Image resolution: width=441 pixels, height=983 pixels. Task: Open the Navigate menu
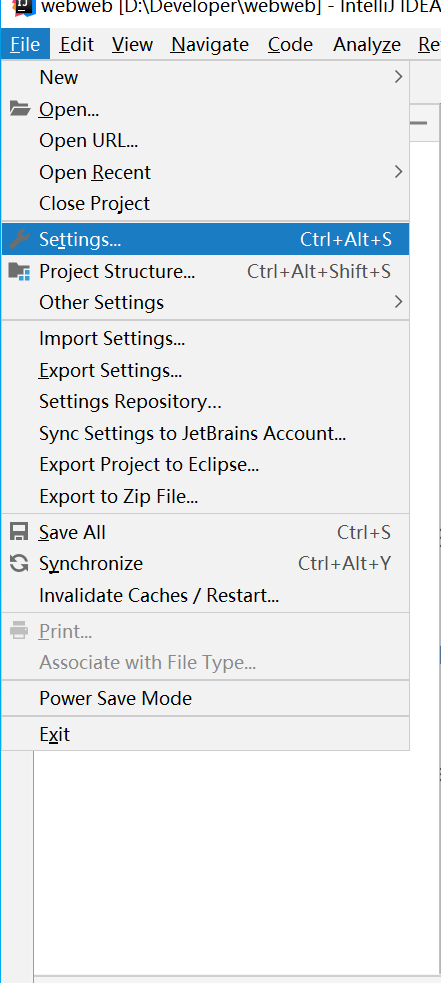click(x=210, y=45)
